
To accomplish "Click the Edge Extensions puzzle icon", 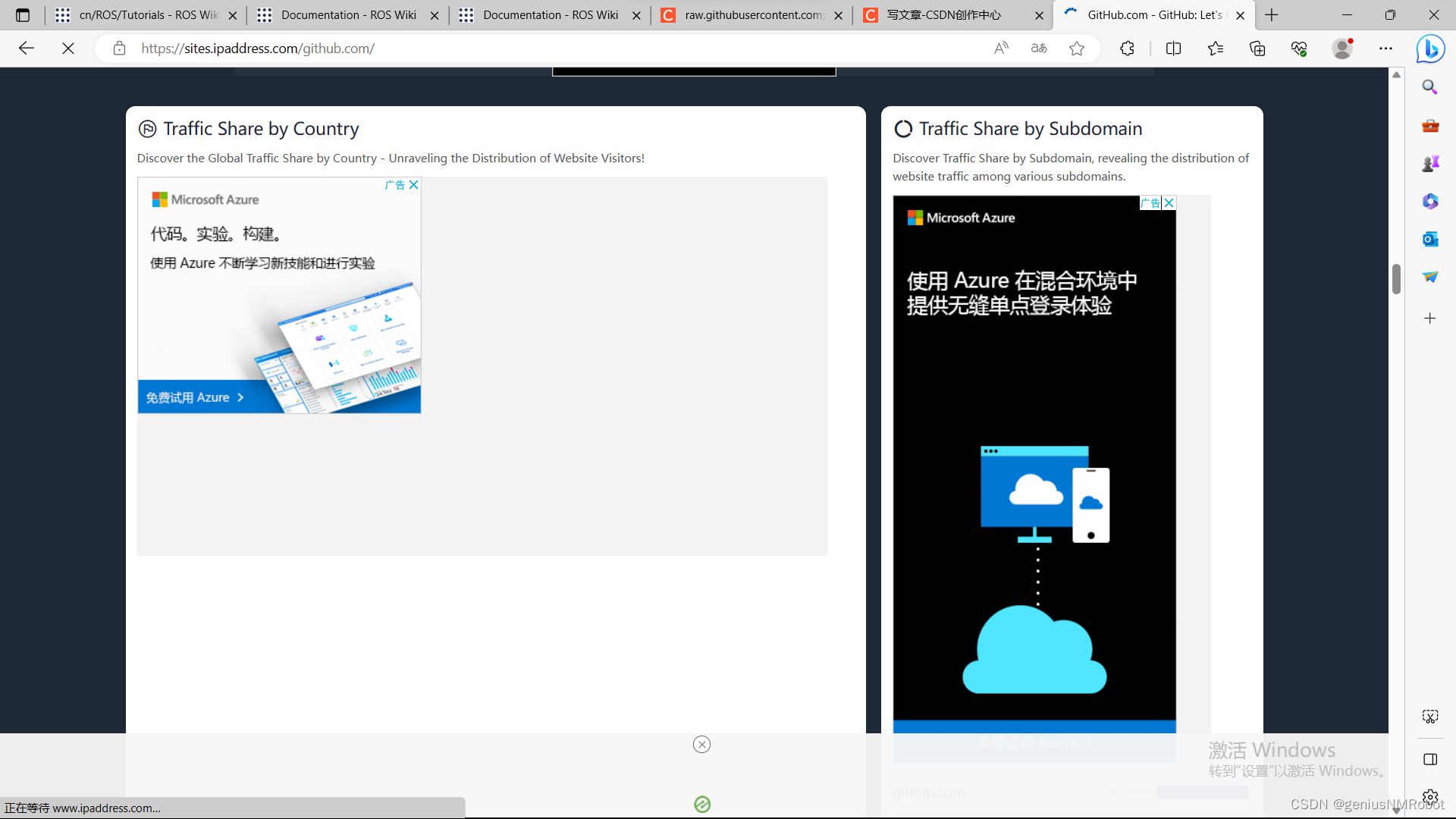I will click(1127, 49).
